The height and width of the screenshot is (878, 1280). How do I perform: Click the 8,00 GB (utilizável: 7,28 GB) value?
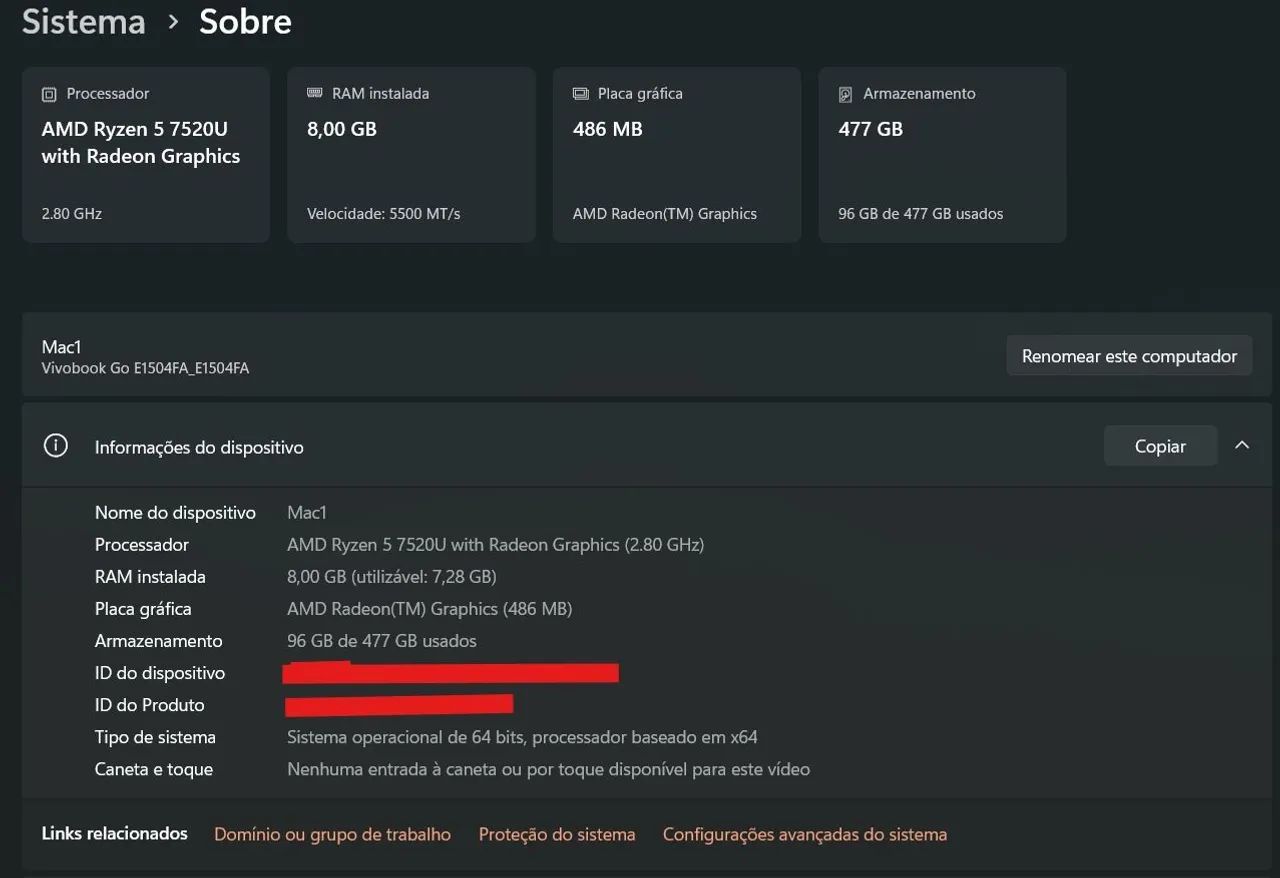click(392, 576)
